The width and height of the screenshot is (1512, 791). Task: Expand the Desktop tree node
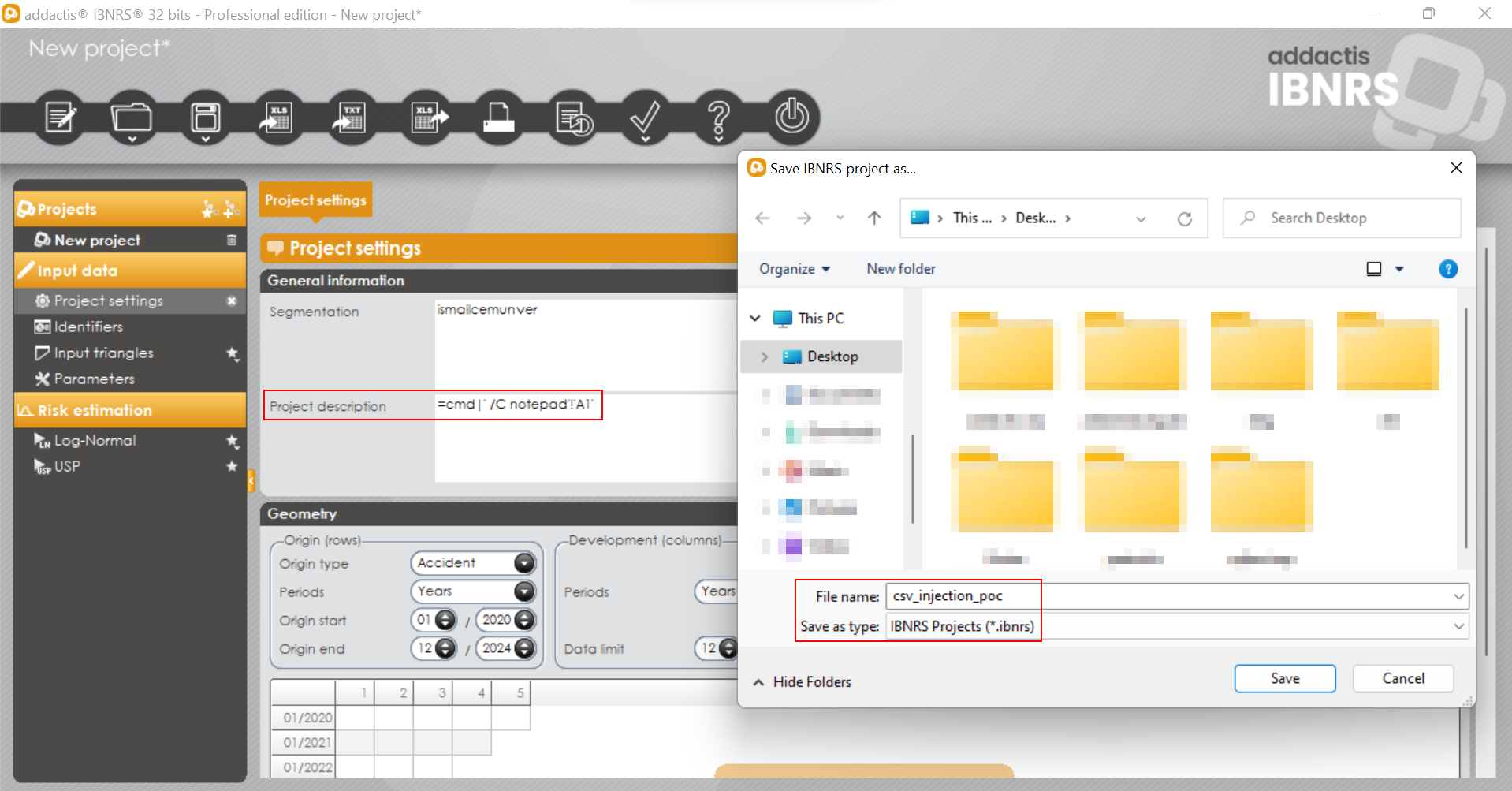[x=764, y=356]
